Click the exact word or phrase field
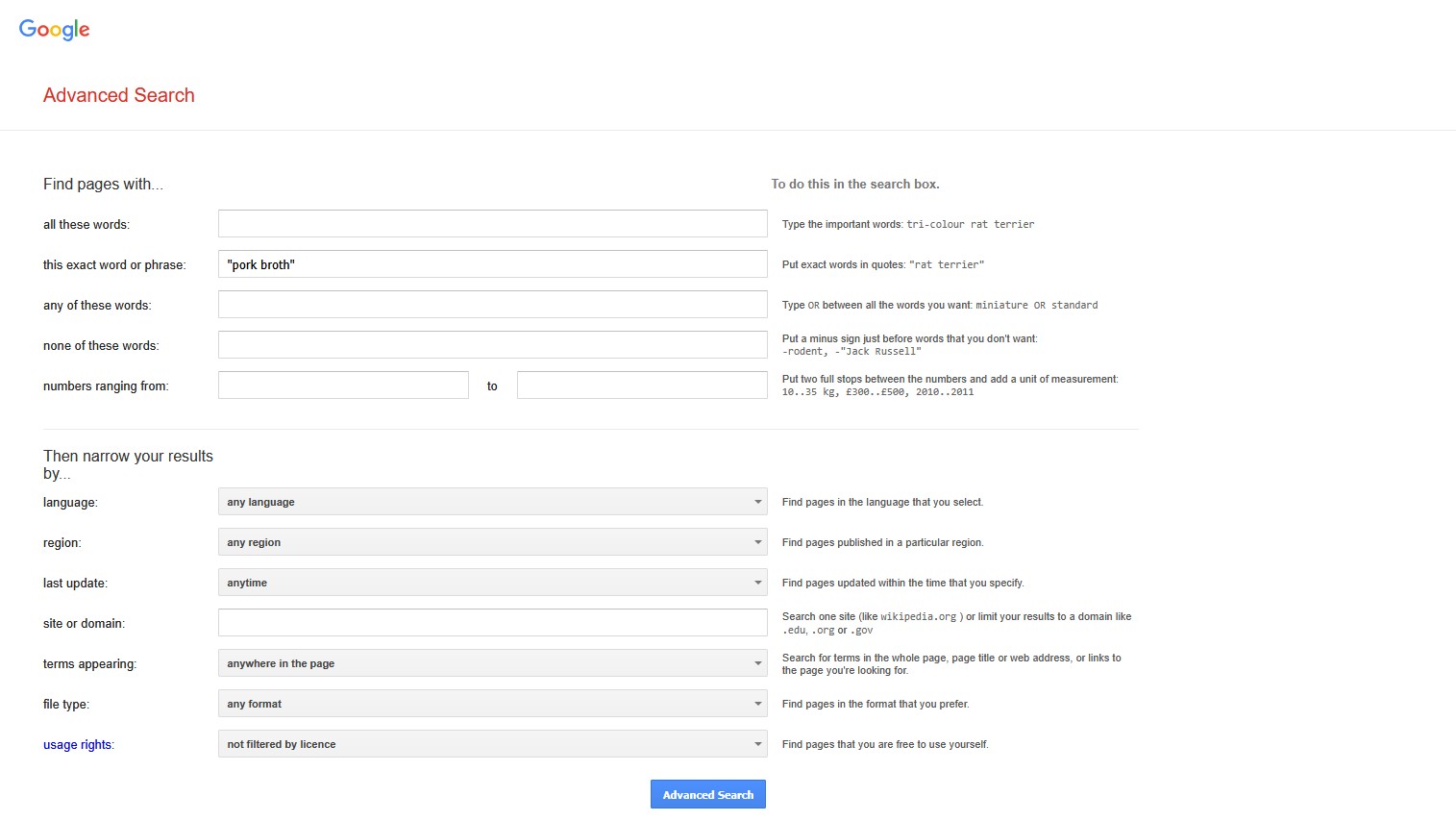 (x=492, y=264)
